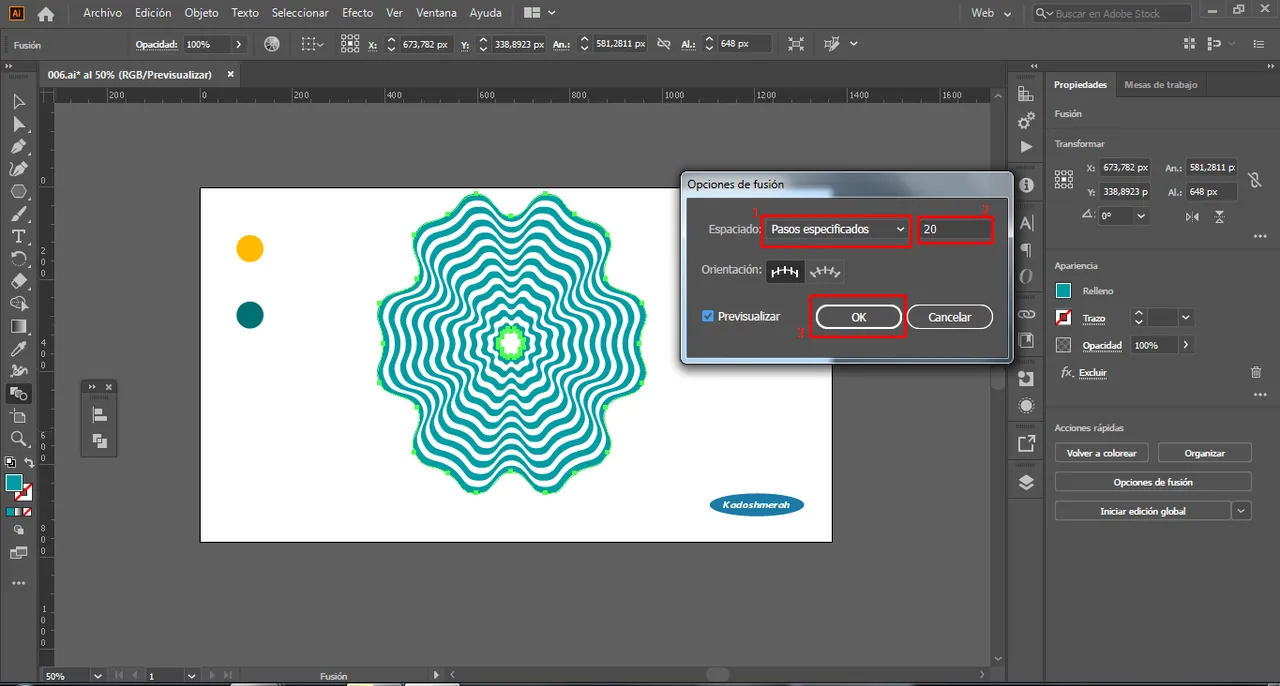This screenshot has height=686, width=1280.
Task: Open the arrange documents dropdown
Action: coord(540,13)
